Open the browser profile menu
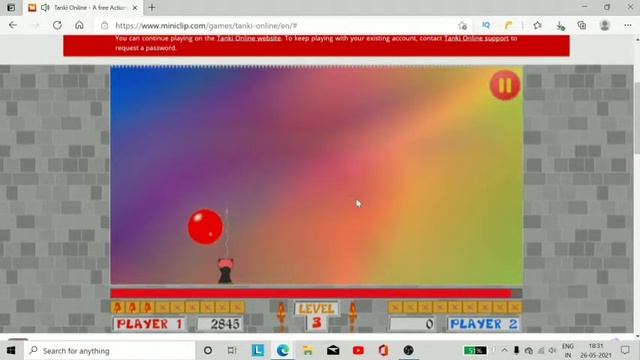The width and height of the screenshot is (640, 360). coord(605,25)
